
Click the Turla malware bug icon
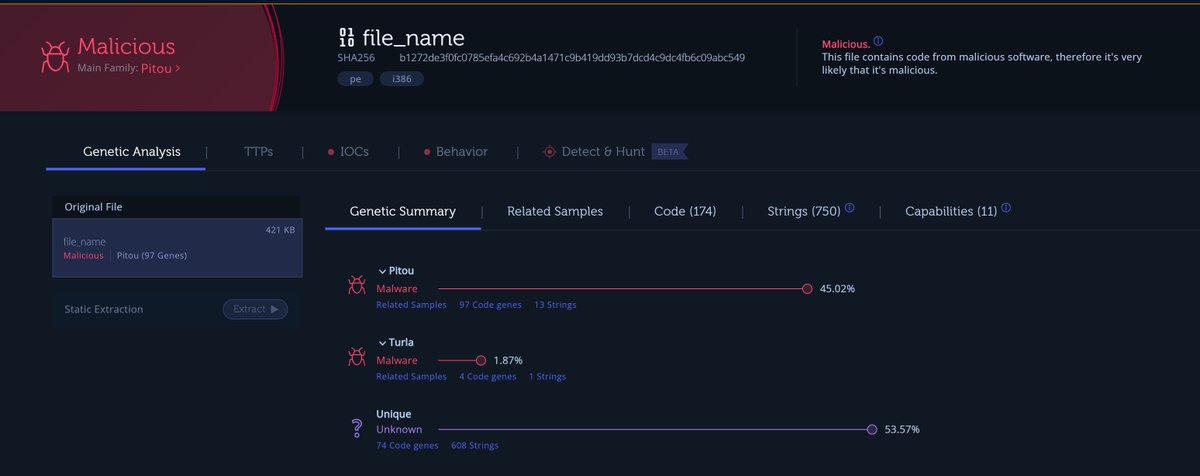(356, 358)
